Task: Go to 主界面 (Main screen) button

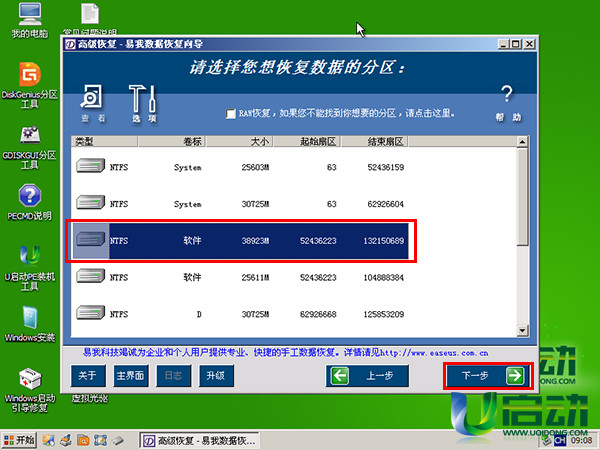Action: [x=131, y=376]
